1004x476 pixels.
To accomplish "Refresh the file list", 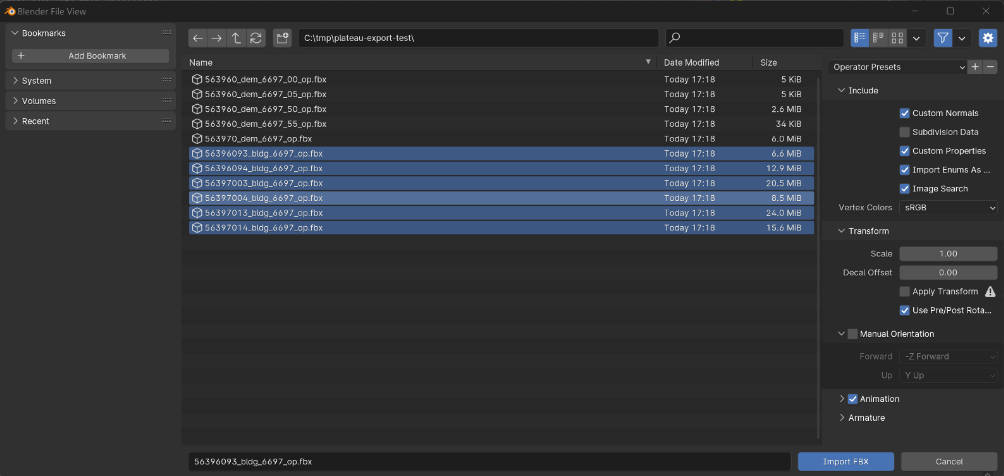I will point(255,38).
